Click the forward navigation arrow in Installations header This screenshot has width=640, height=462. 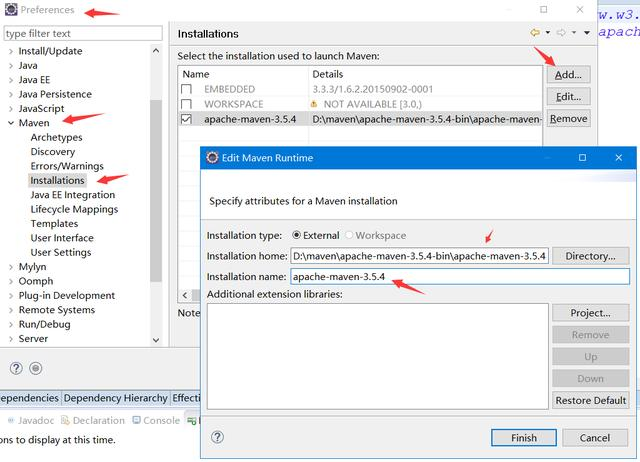coord(561,32)
